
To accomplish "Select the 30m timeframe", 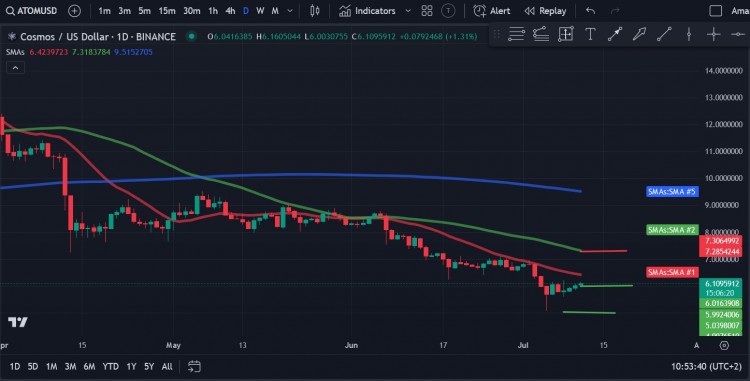I will pyautogui.click(x=191, y=11).
